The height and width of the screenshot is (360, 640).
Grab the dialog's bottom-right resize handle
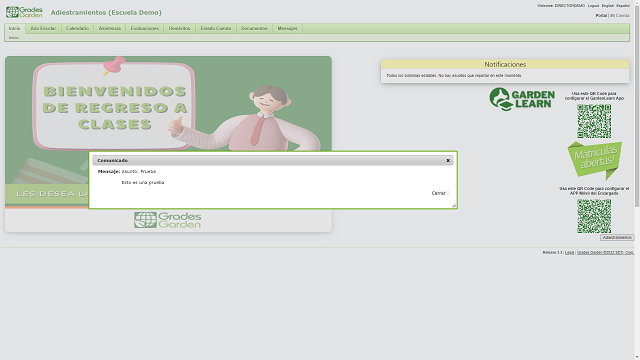click(453, 205)
